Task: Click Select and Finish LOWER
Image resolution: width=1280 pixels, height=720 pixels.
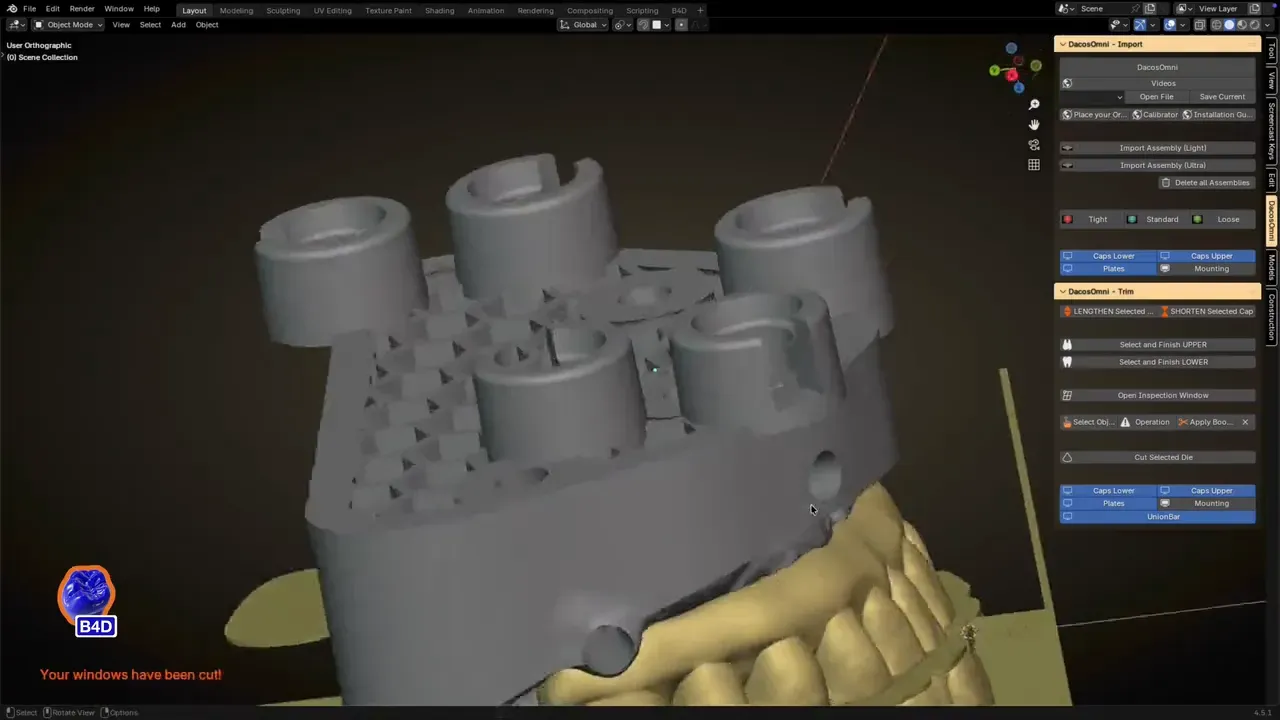Action: click(x=1158, y=362)
